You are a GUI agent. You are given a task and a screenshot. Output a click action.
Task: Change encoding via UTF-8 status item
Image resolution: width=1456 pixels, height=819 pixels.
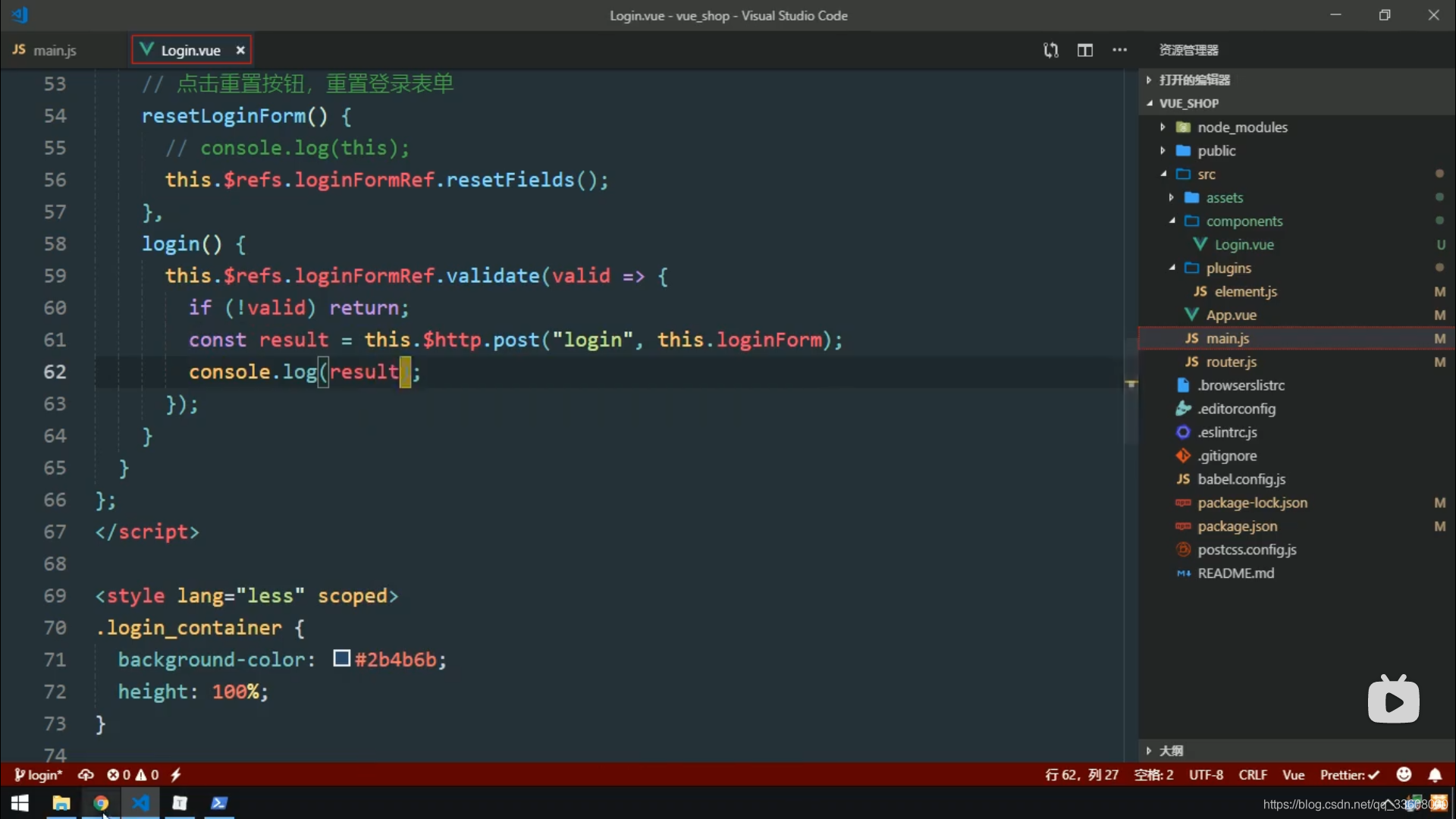coord(1206,775)
